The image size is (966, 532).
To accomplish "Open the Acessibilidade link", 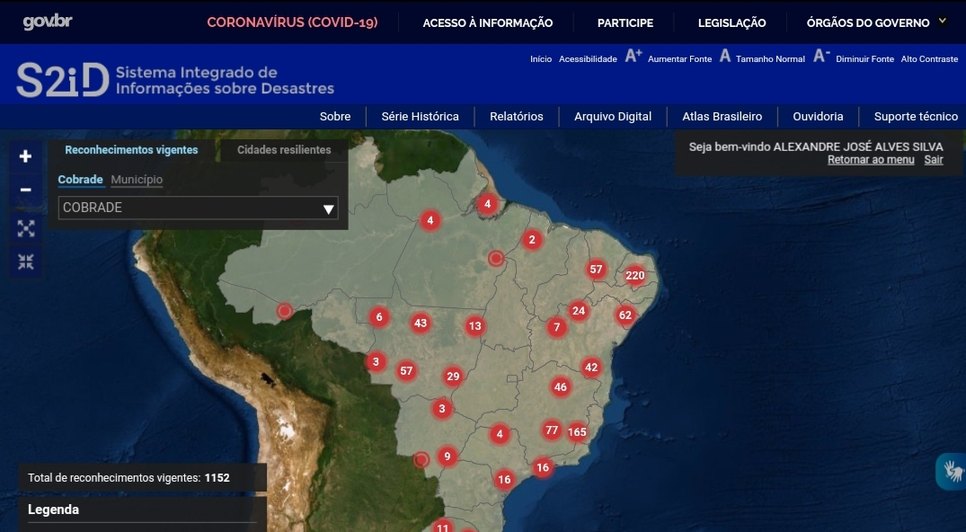I will point(588,59).
